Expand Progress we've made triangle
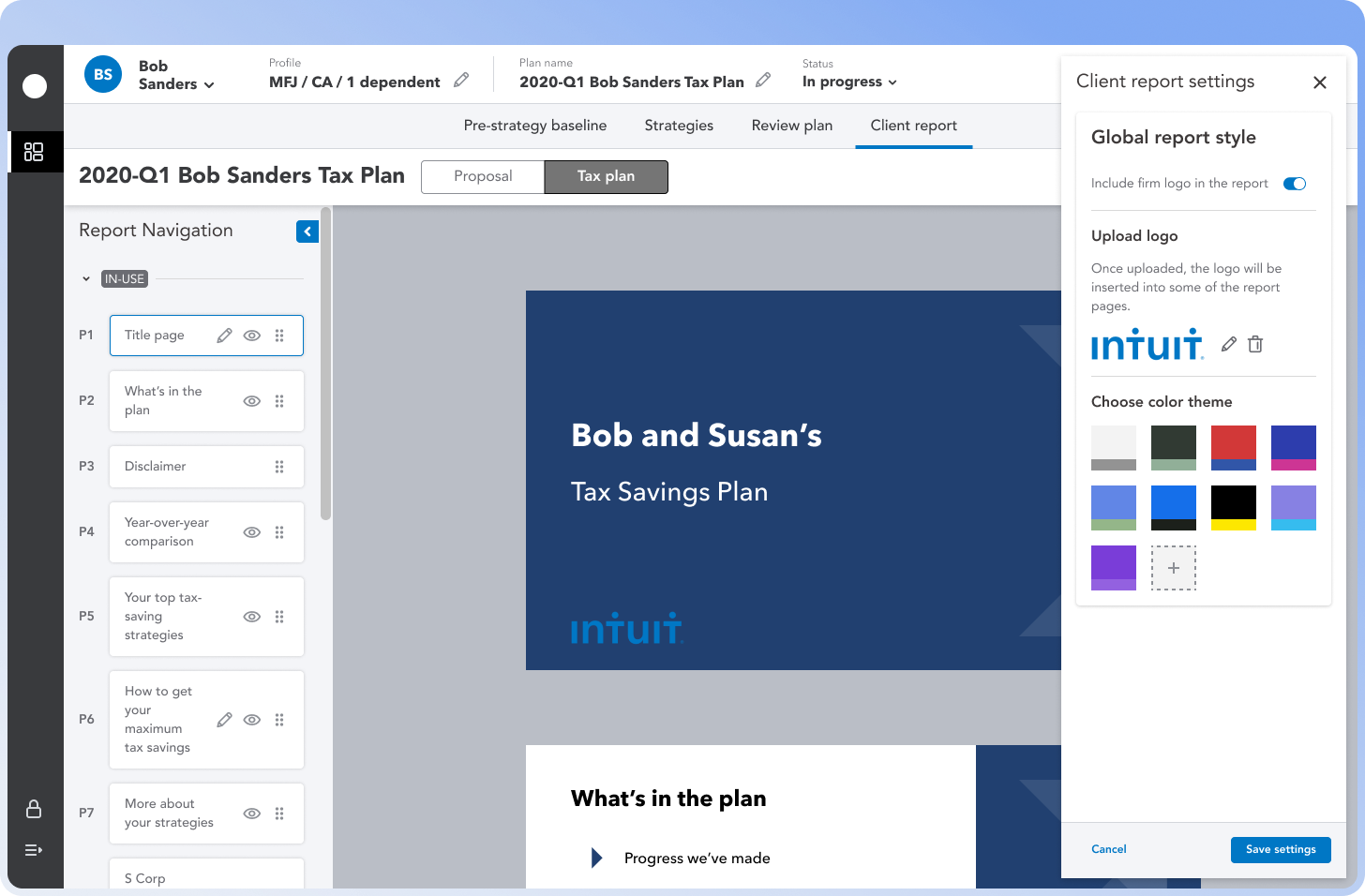This screenshot has width=1365, height=896. [597, 858]
